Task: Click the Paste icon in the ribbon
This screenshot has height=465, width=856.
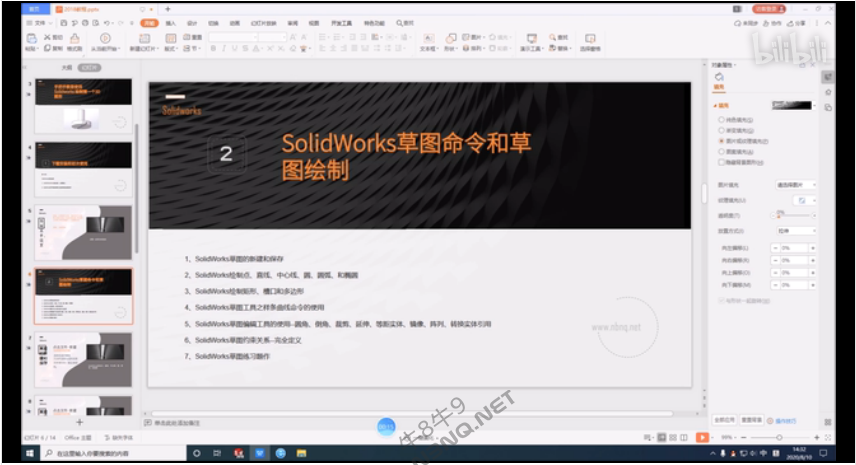Action: (32, 38)
